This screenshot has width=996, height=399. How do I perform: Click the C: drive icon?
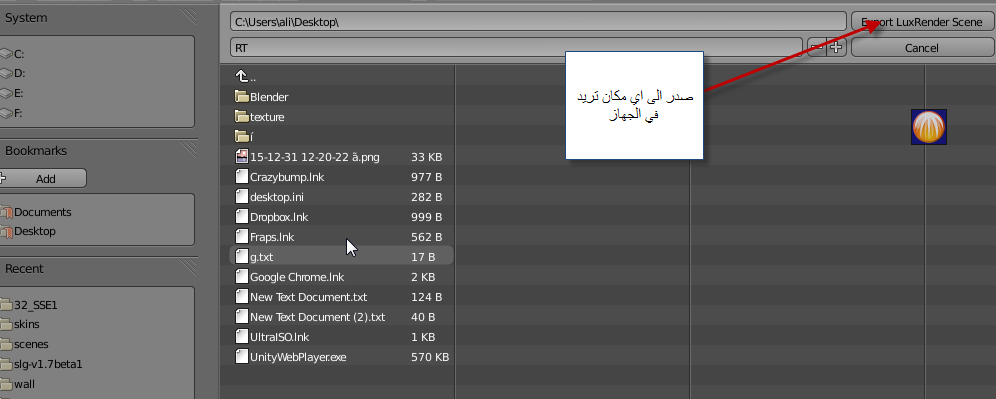click(7, 54)
